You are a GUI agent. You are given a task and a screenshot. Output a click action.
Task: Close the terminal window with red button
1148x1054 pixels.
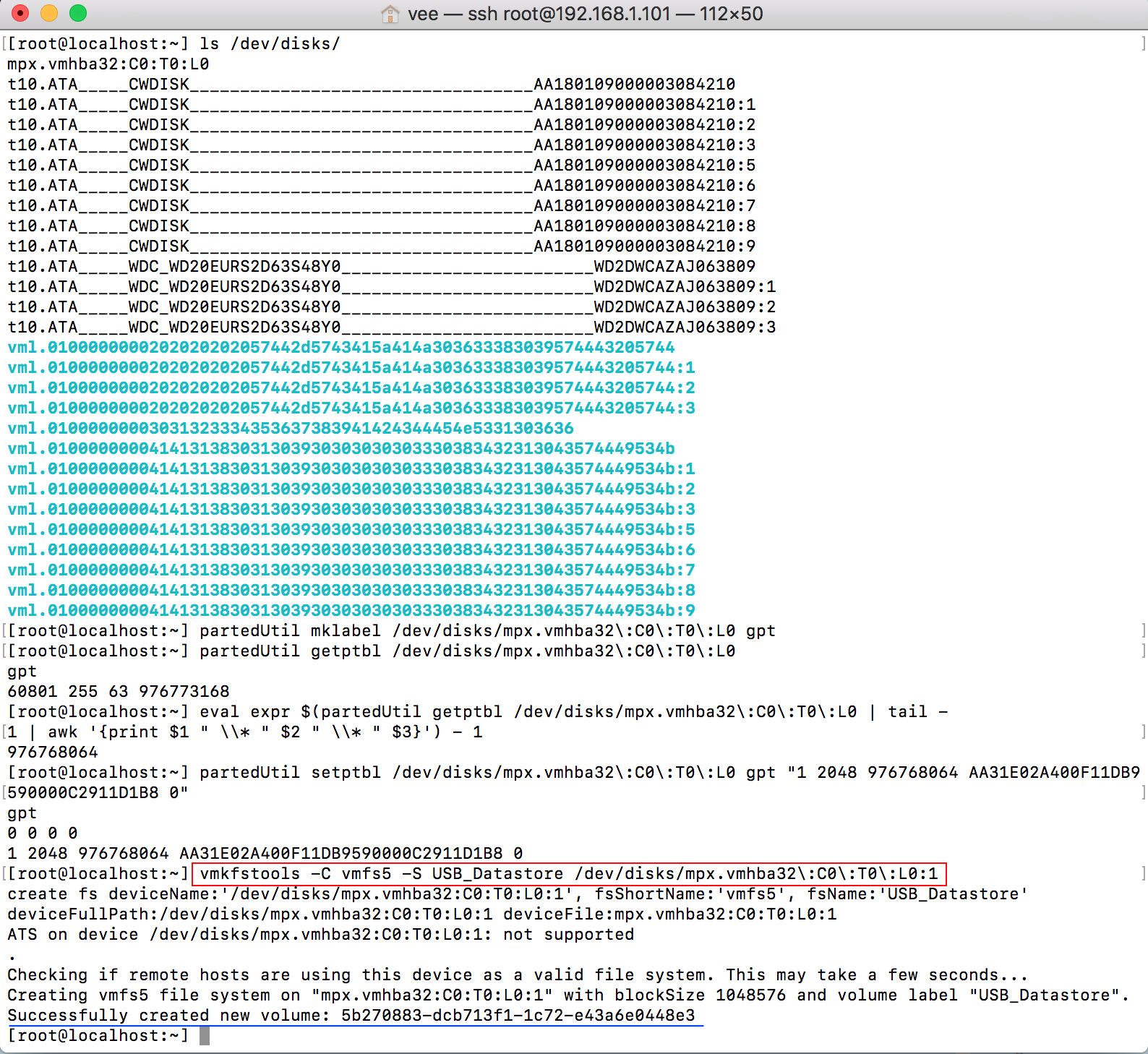20,13
